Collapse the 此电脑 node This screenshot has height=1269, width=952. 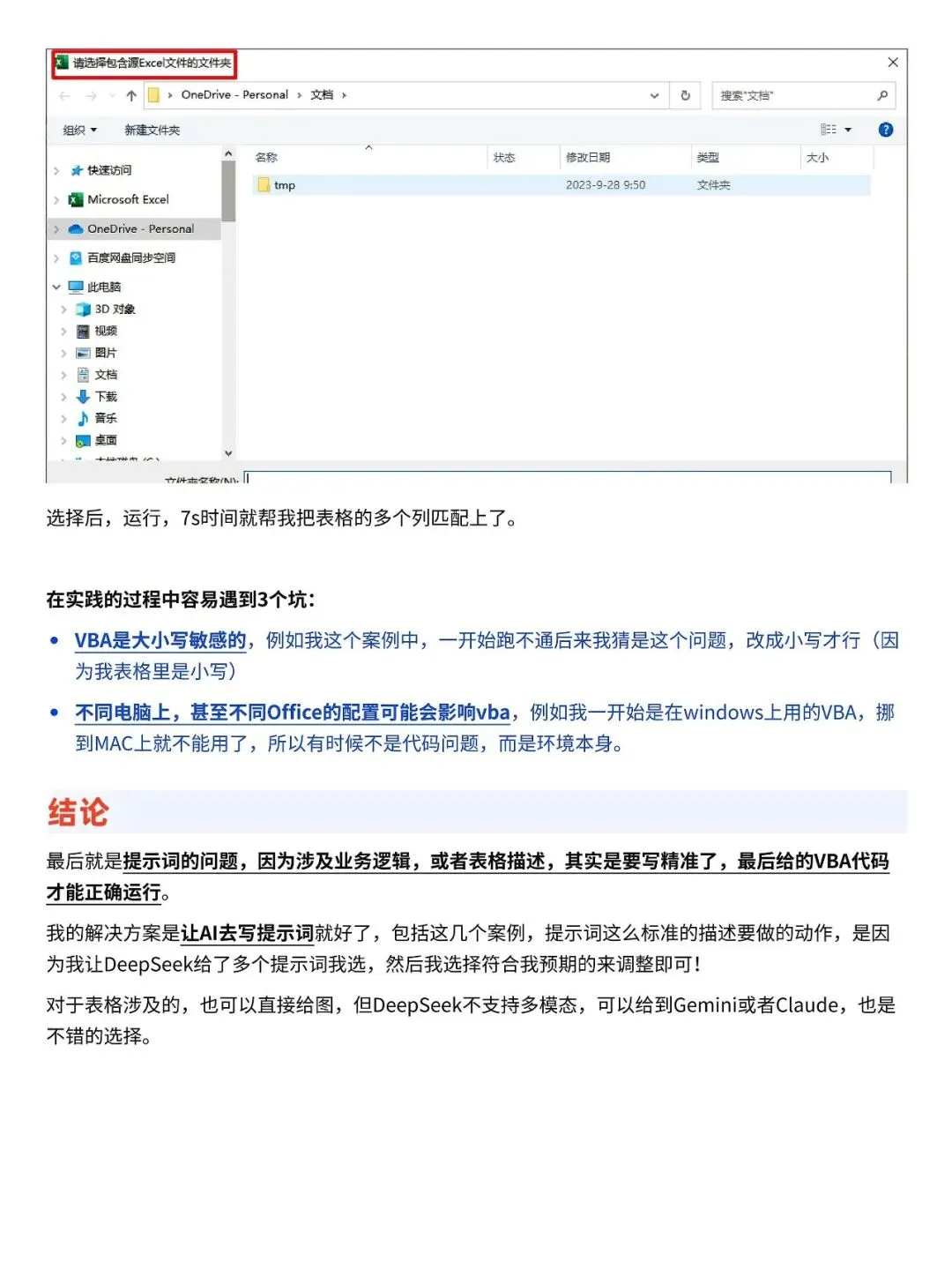click(x=56, y=287)
